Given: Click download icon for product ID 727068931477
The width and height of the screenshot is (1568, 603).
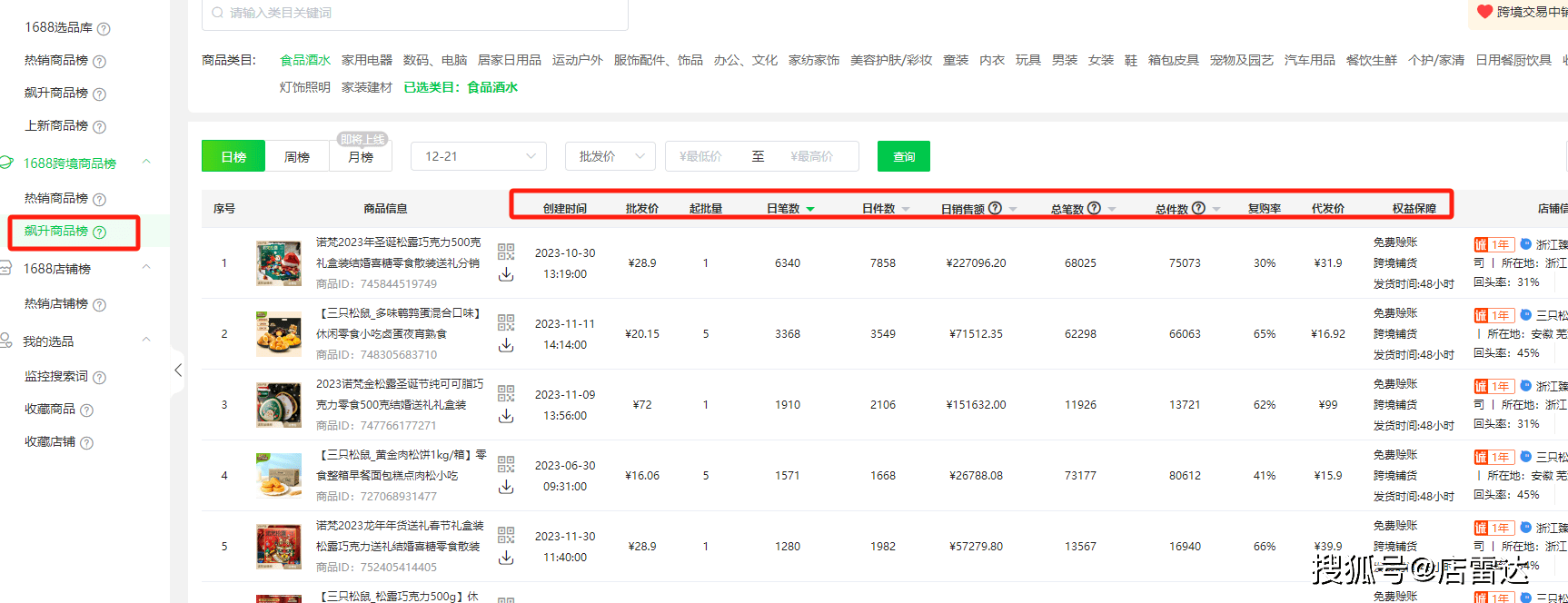Looking at the screenshot, I should point(506,487).
